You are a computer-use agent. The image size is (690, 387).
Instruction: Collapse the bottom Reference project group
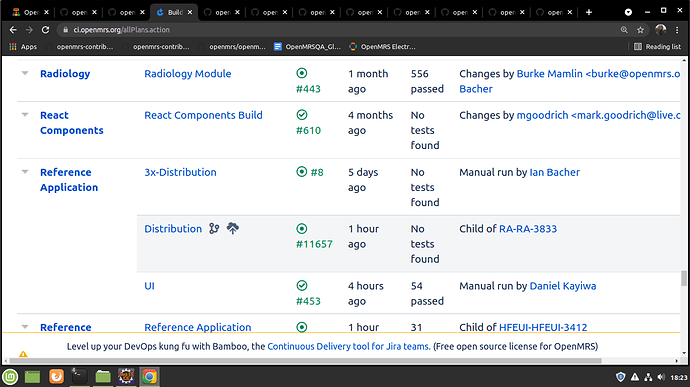[x=25, y=327]
